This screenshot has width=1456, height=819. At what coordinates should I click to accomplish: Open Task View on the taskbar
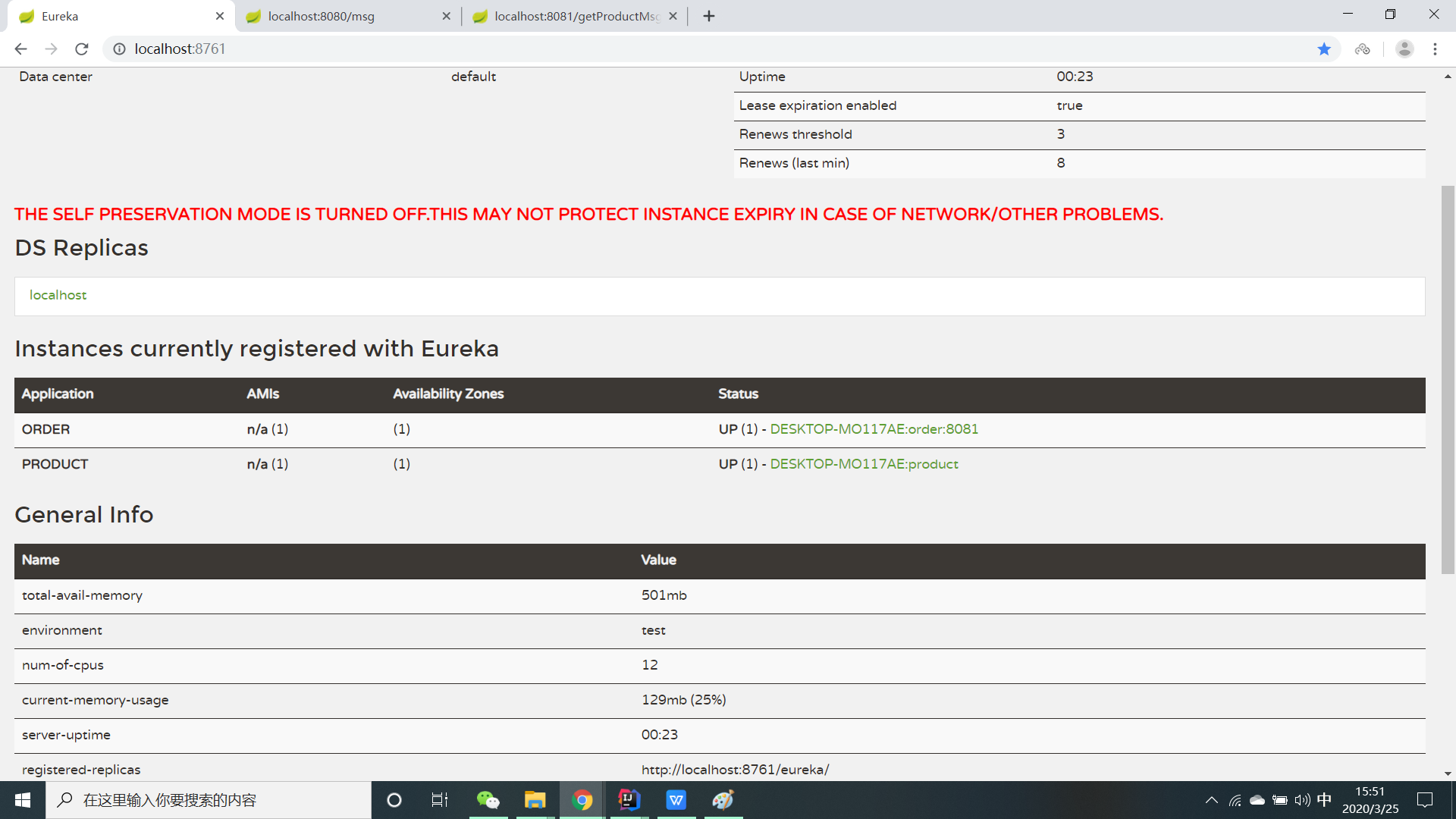[x=440, y=800]
